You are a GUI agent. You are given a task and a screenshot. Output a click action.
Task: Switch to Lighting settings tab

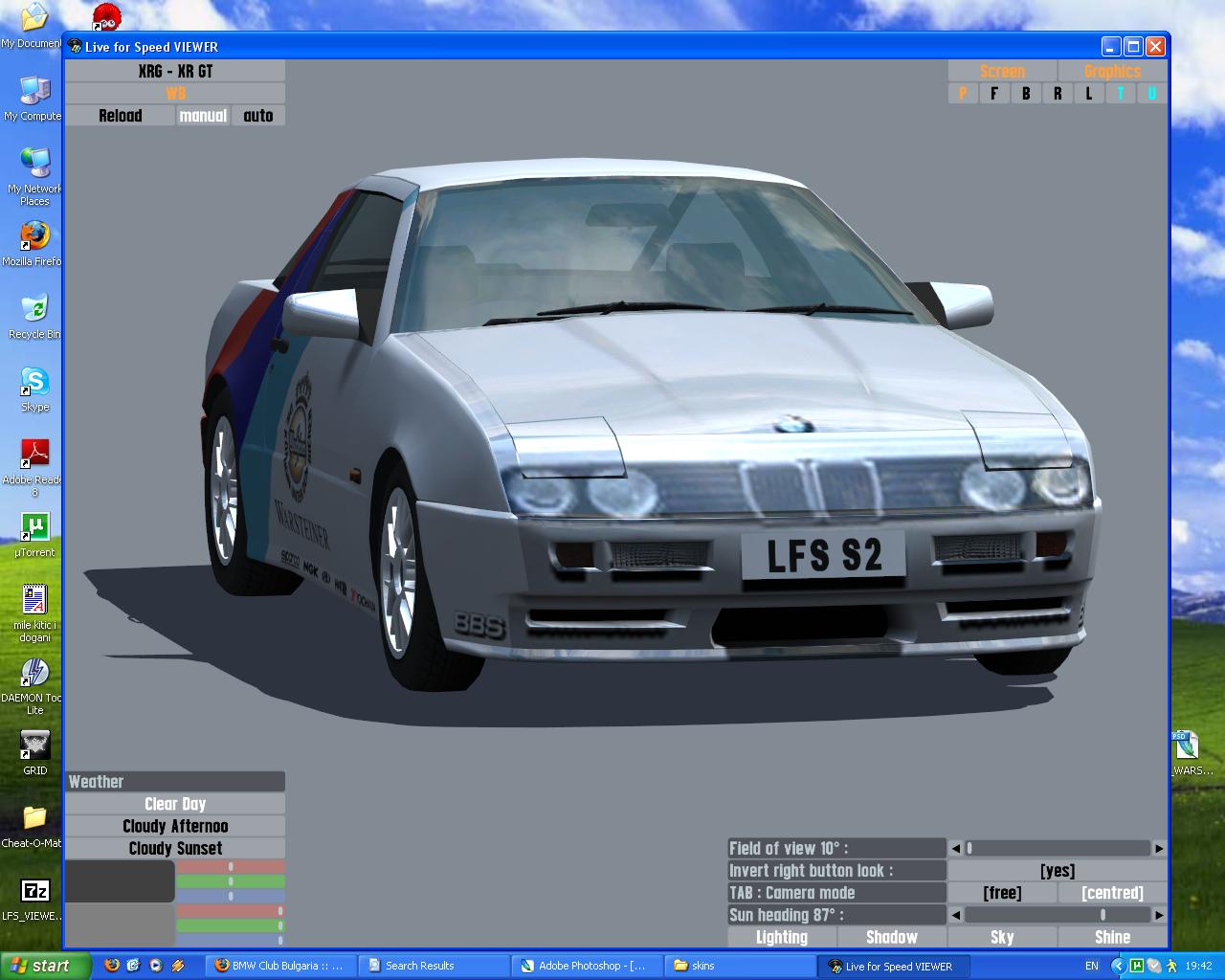(782, 938)
